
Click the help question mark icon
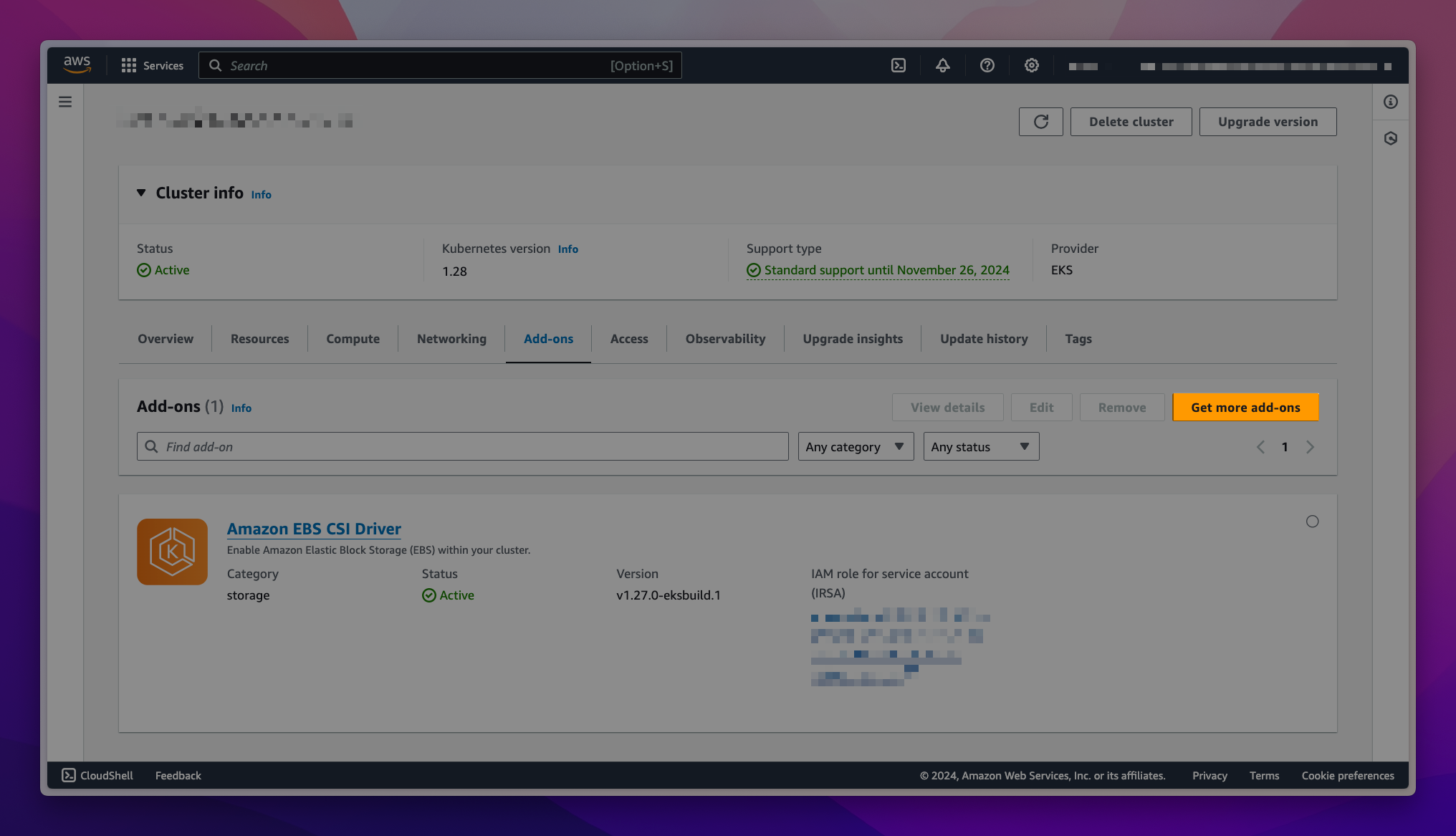(986, 65)
